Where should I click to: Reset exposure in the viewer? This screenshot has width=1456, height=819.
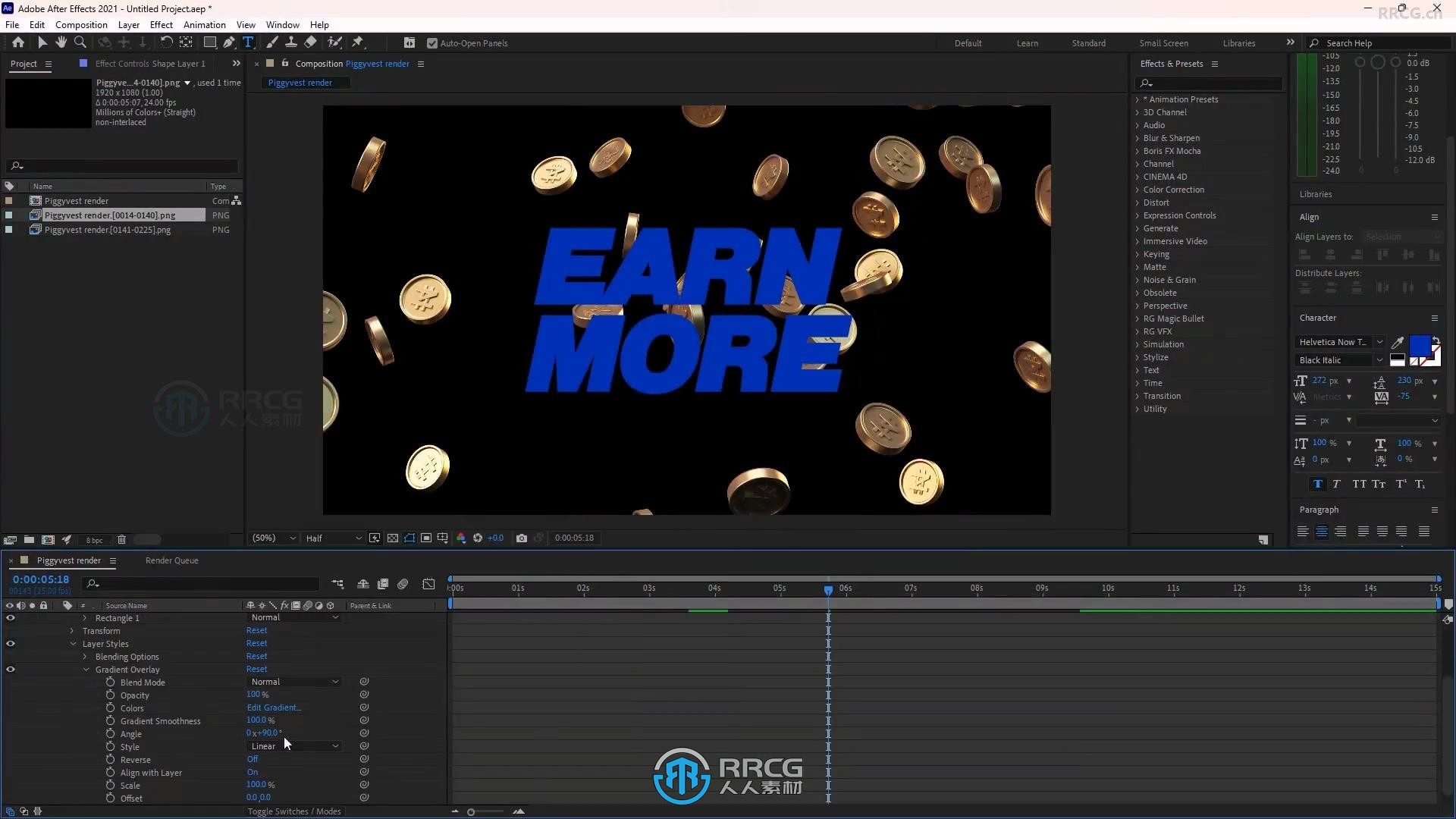click(x=478, y=538)
